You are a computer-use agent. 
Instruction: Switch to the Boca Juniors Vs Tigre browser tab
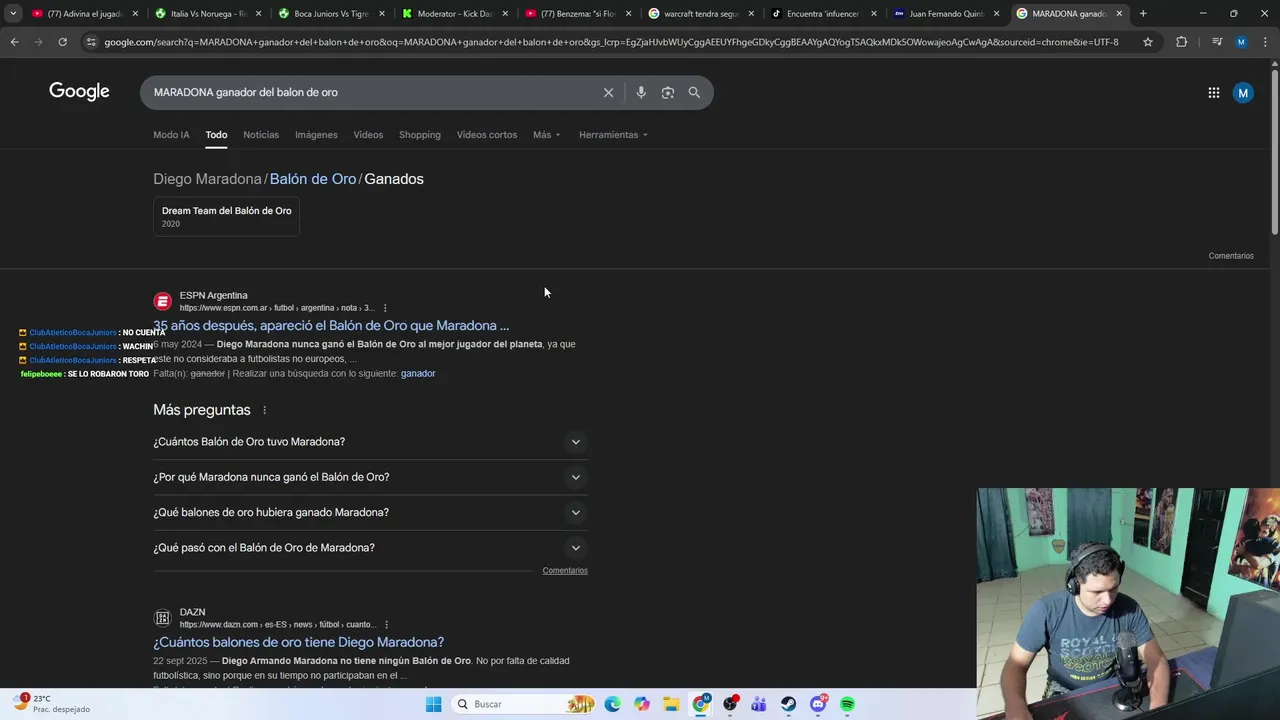[331, 14]
